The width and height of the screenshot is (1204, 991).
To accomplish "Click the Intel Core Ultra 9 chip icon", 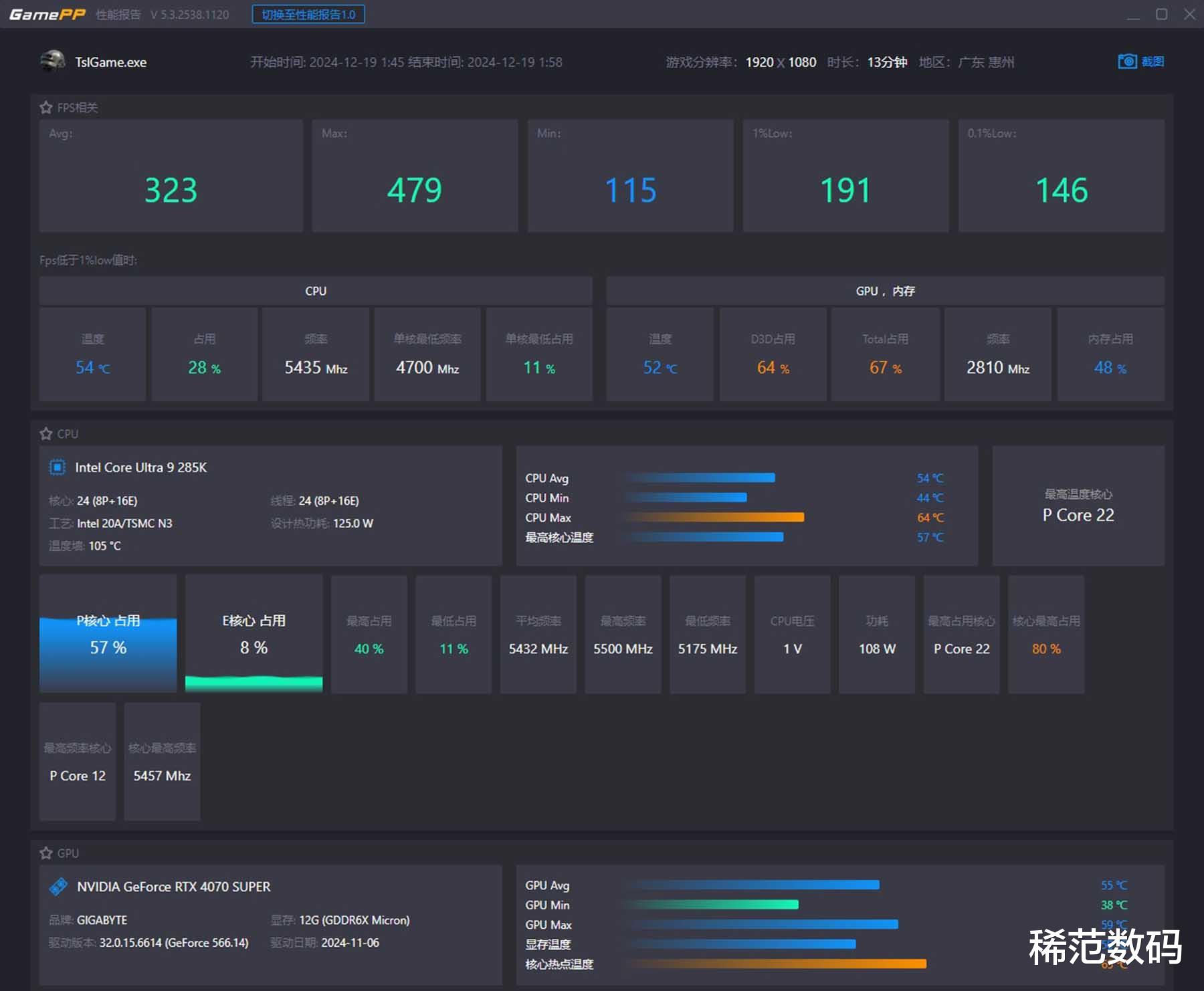I will (x=58, y=467).
